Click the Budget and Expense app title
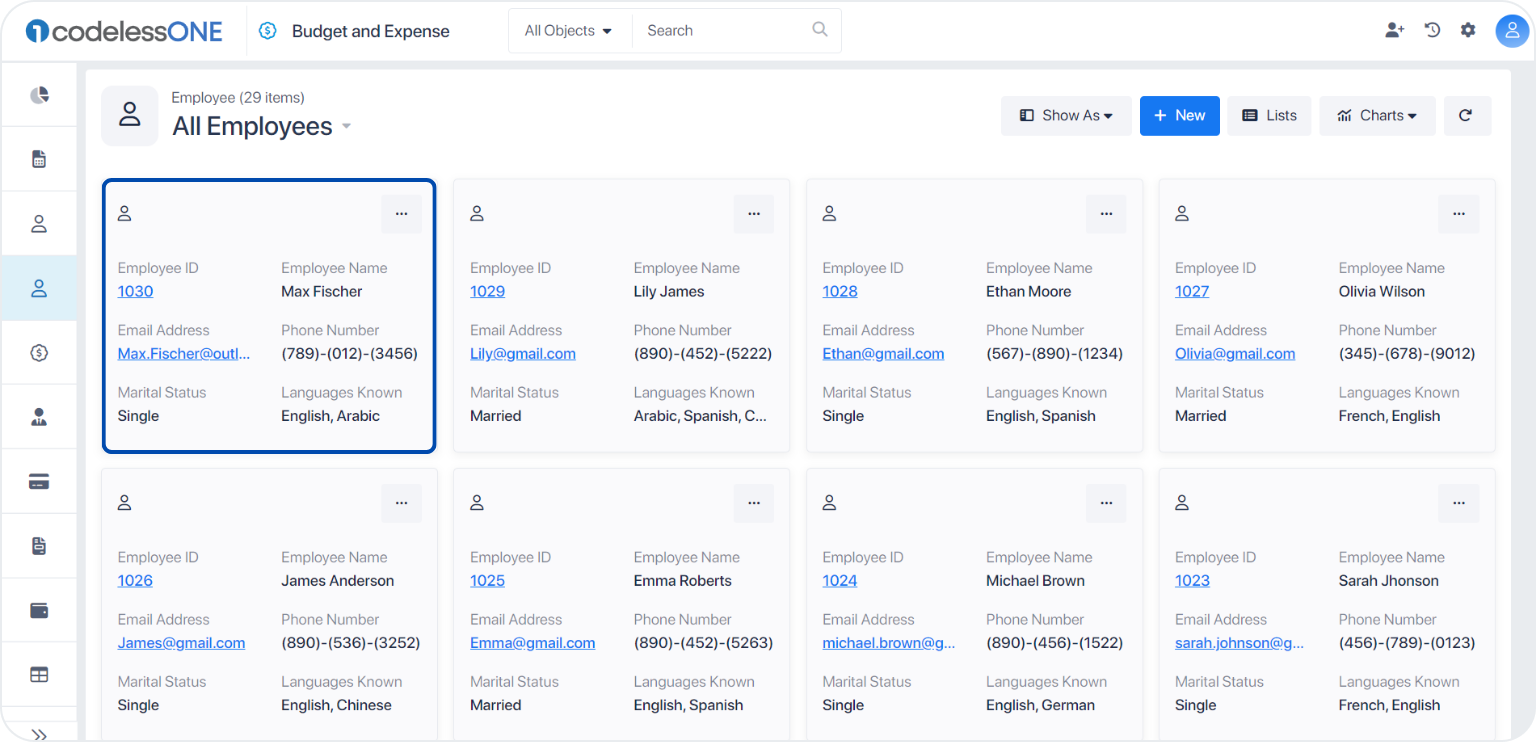The width and height of the screenshot is (1536, 742). coord(370,31)
